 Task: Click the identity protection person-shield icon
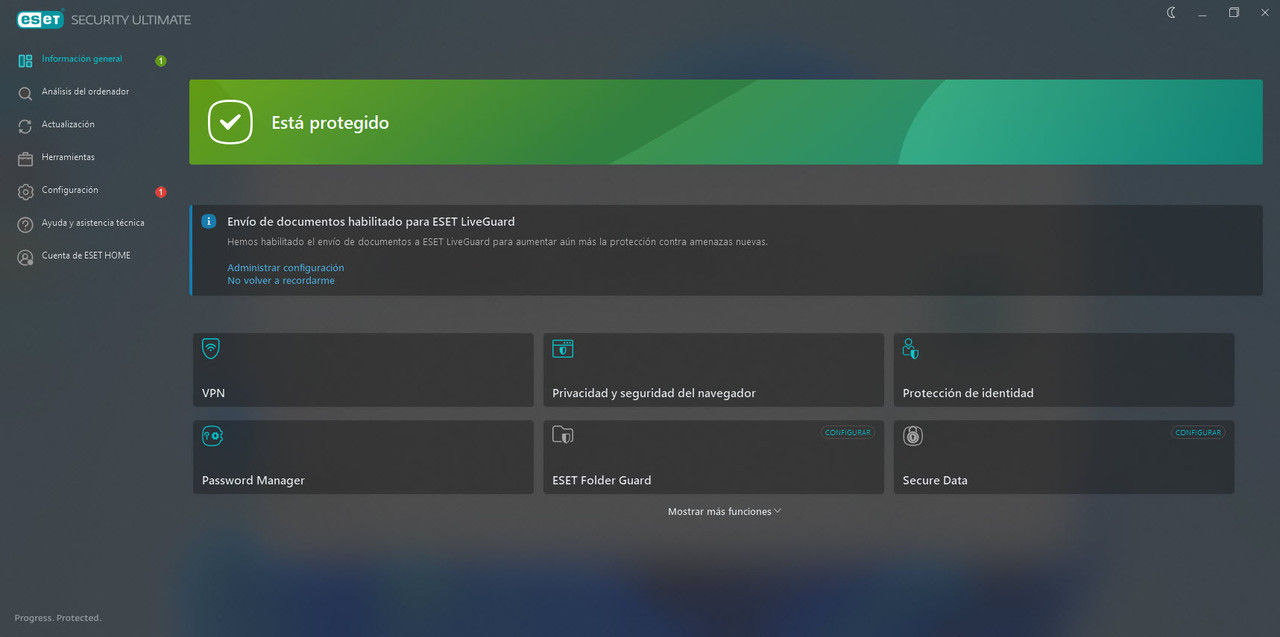pos(910,349)
